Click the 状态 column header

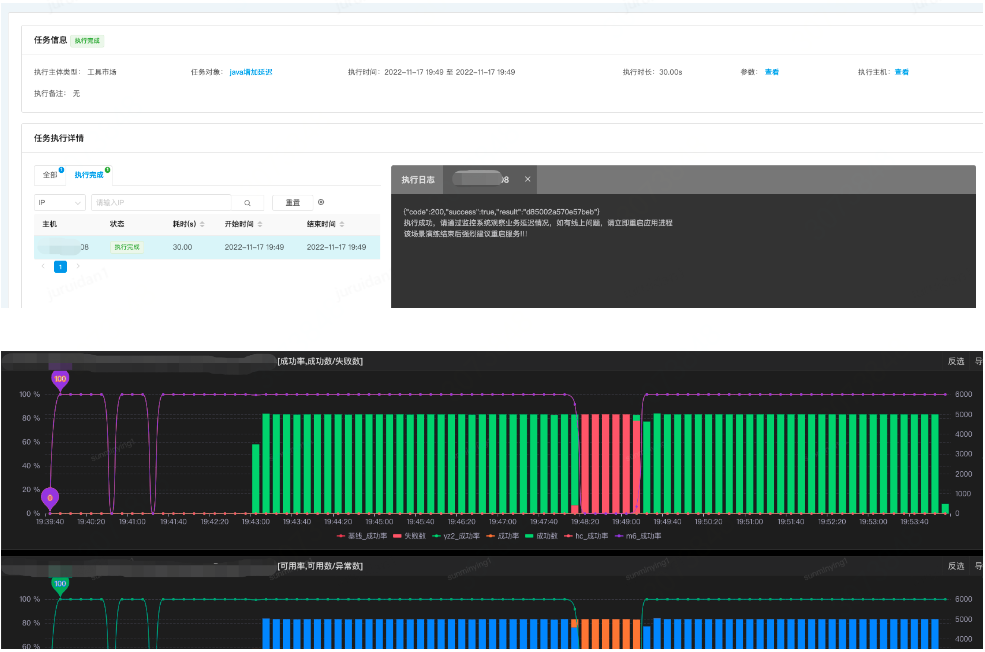(x=117, y=224)
